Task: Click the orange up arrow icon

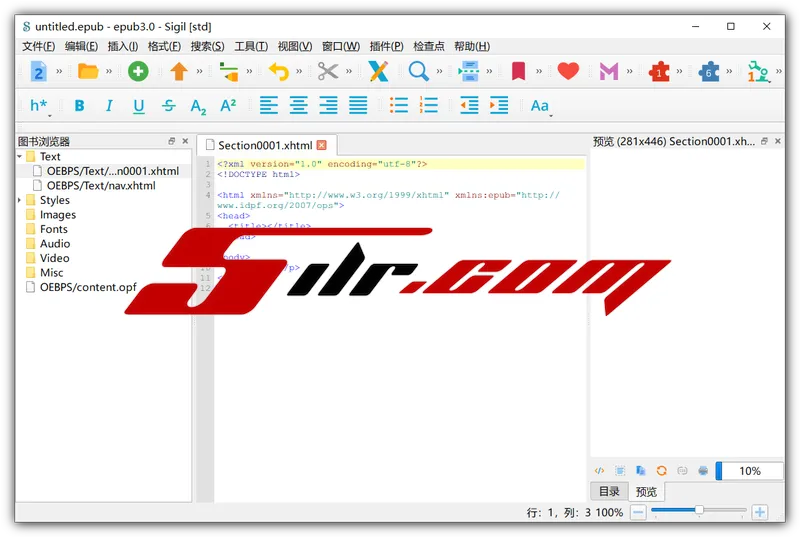Action: coord(179,71)
